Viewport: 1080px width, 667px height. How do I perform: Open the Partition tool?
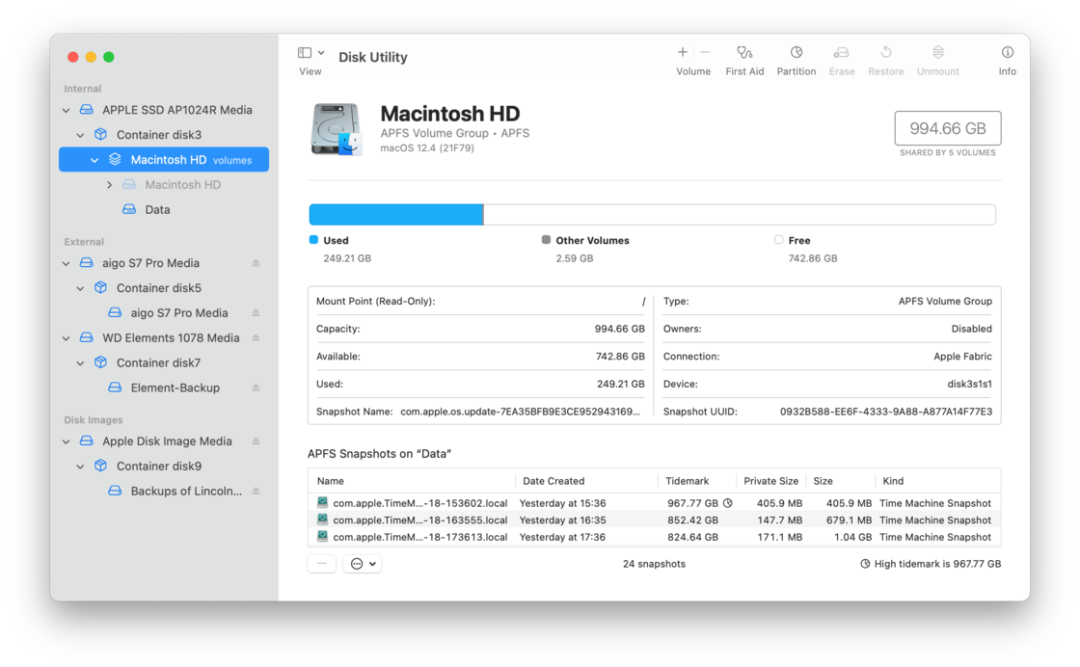tap(796, 53)
